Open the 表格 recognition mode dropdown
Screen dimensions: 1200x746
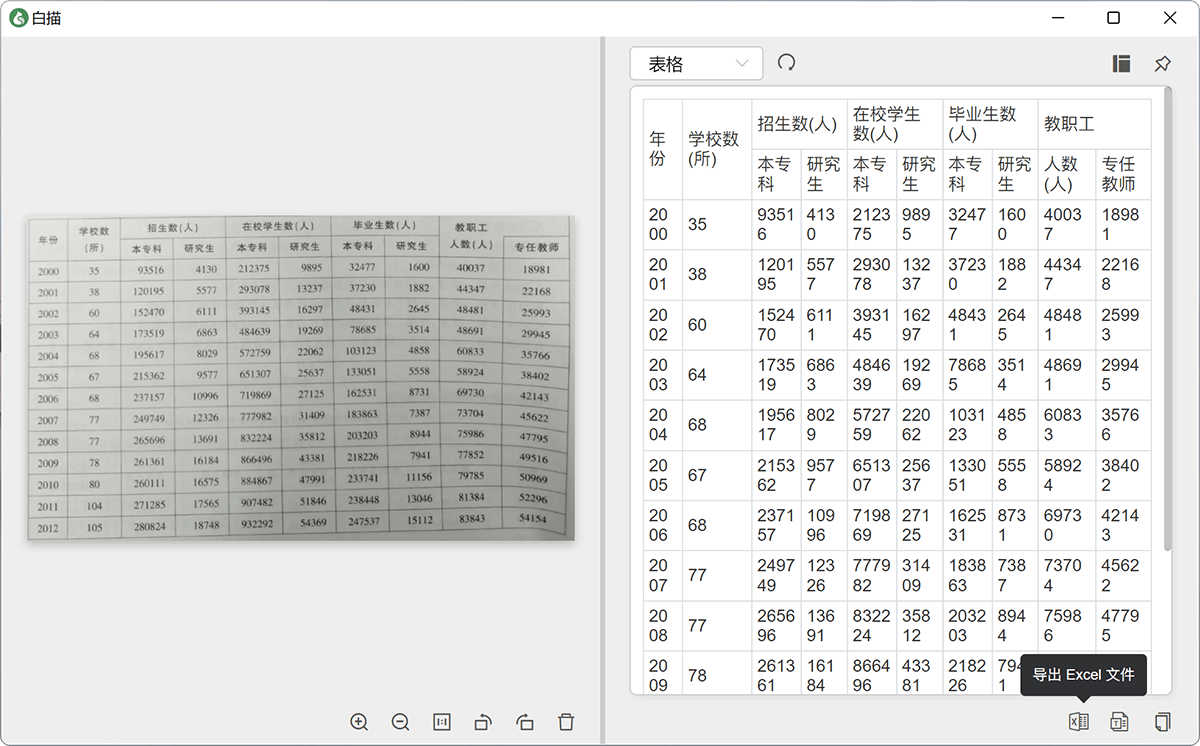point(695,62)
